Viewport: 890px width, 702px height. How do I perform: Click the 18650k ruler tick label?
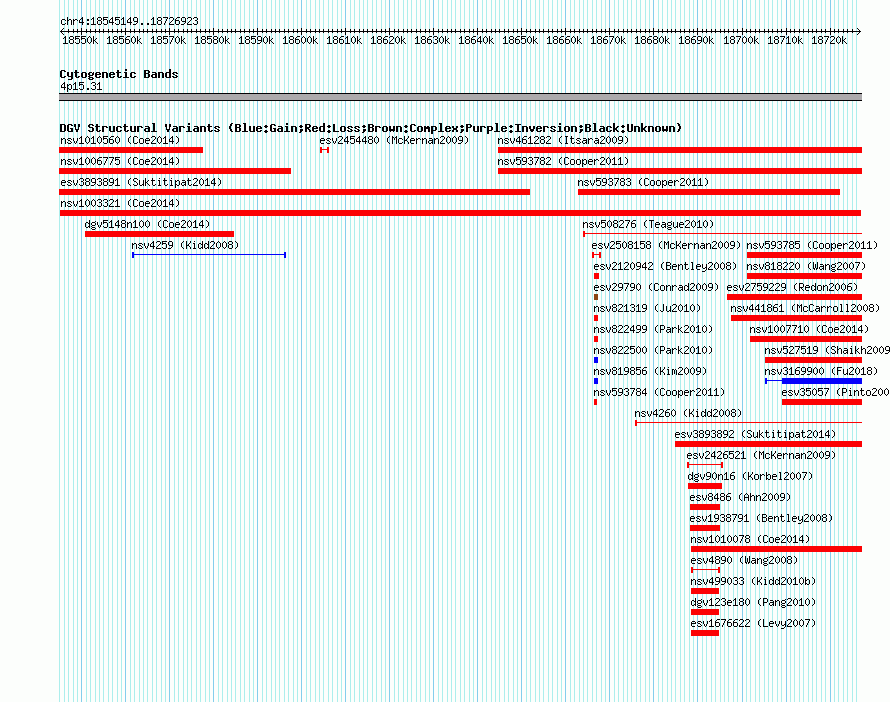(x=520, y=40)
